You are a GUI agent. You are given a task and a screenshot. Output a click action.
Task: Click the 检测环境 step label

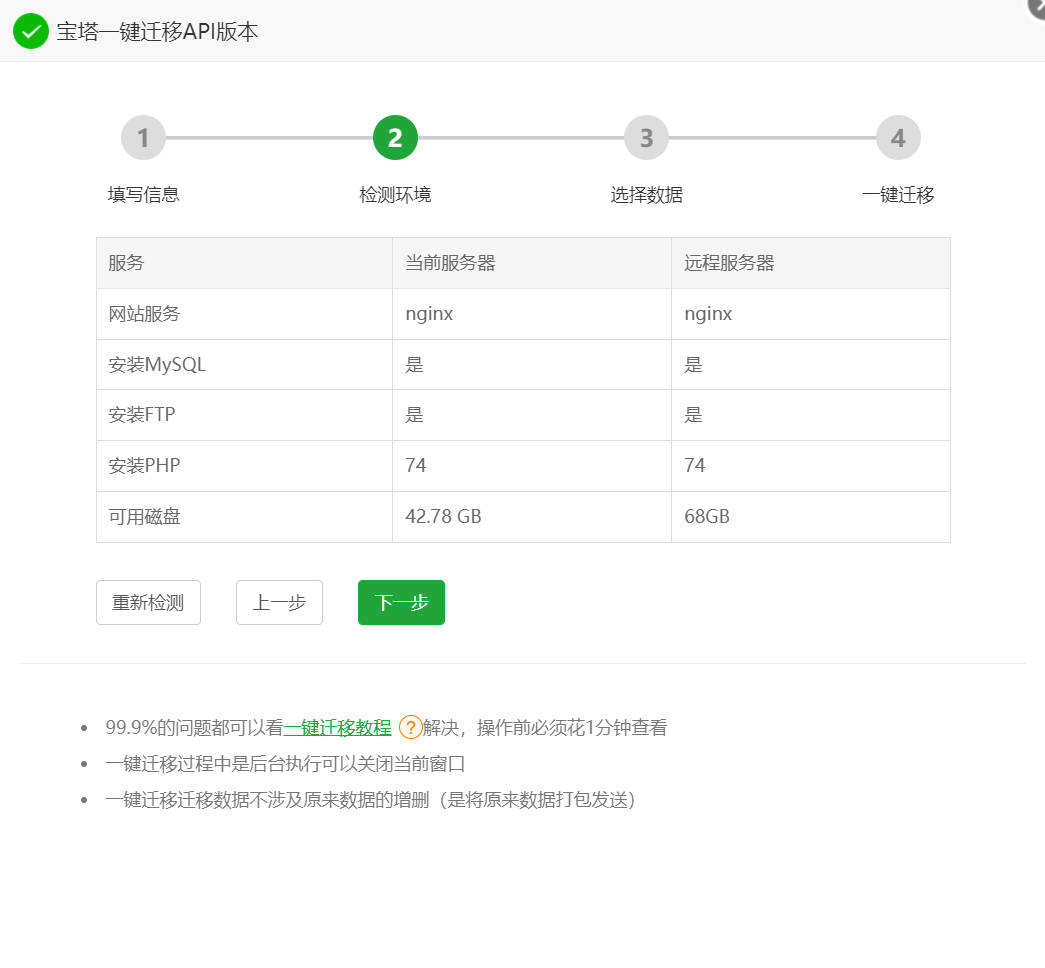click(x=394, y=195)
